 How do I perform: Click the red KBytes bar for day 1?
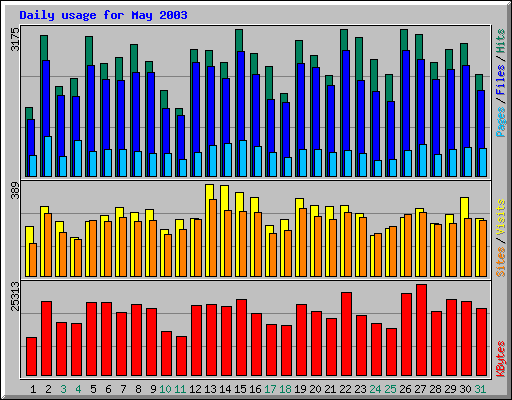click(31, 357)
